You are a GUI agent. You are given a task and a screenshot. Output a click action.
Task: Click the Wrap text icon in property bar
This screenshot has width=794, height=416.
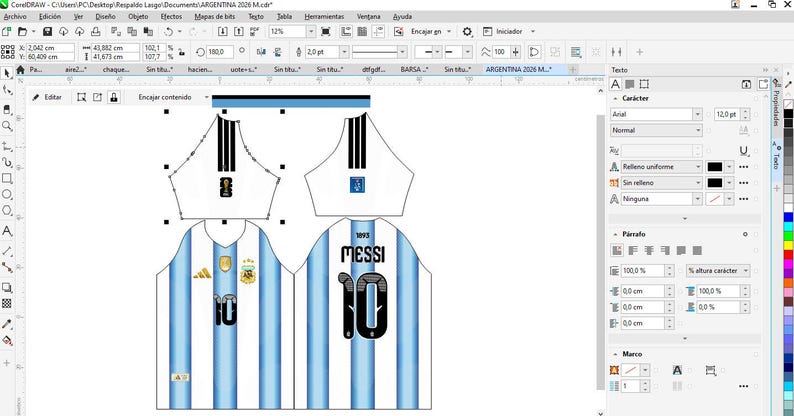pos(576,52)
